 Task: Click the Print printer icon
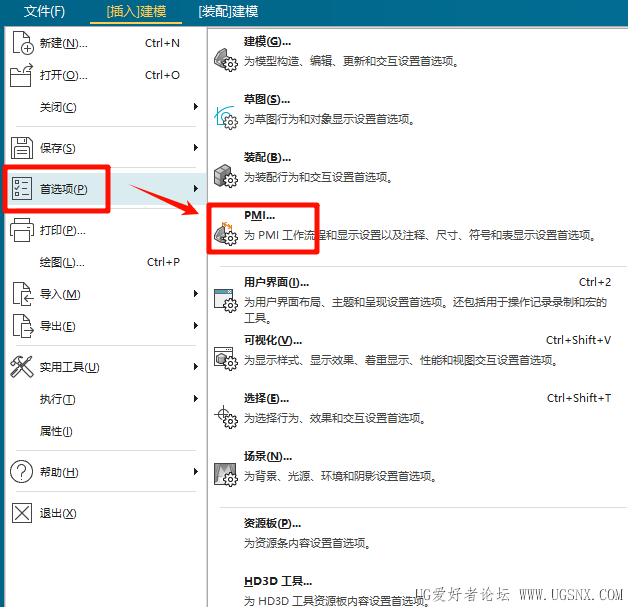click(x=22, y=230)
